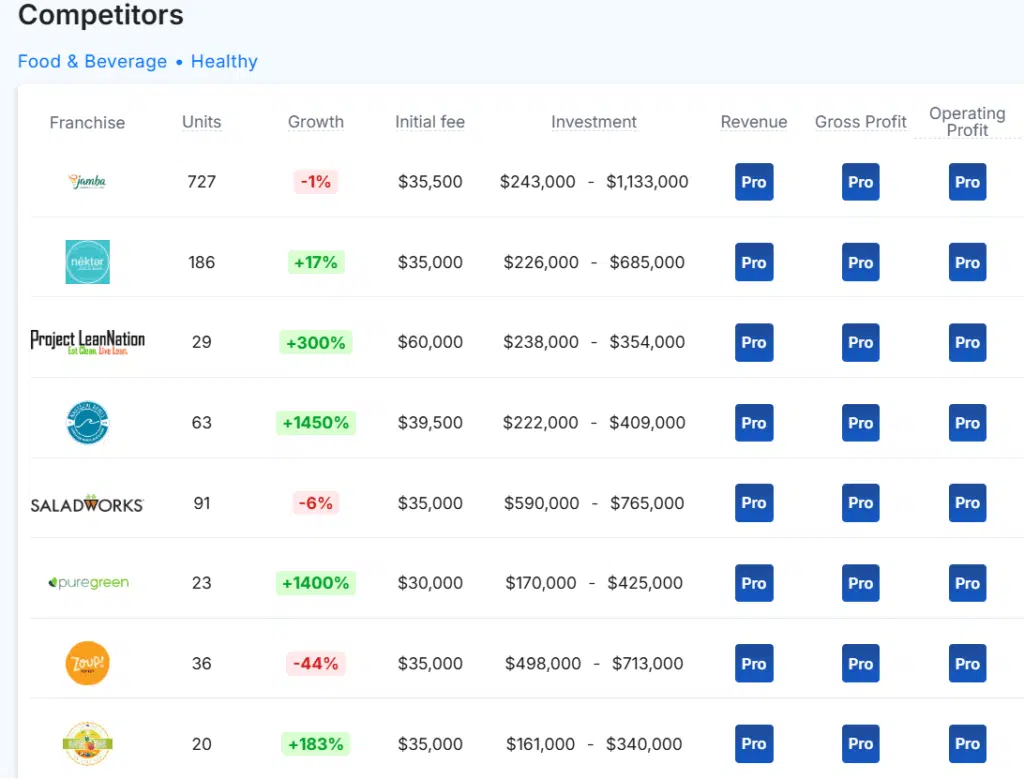
Task: Click Revenue Pro button in the 20-units row
Action: click(x=754, y=744)
